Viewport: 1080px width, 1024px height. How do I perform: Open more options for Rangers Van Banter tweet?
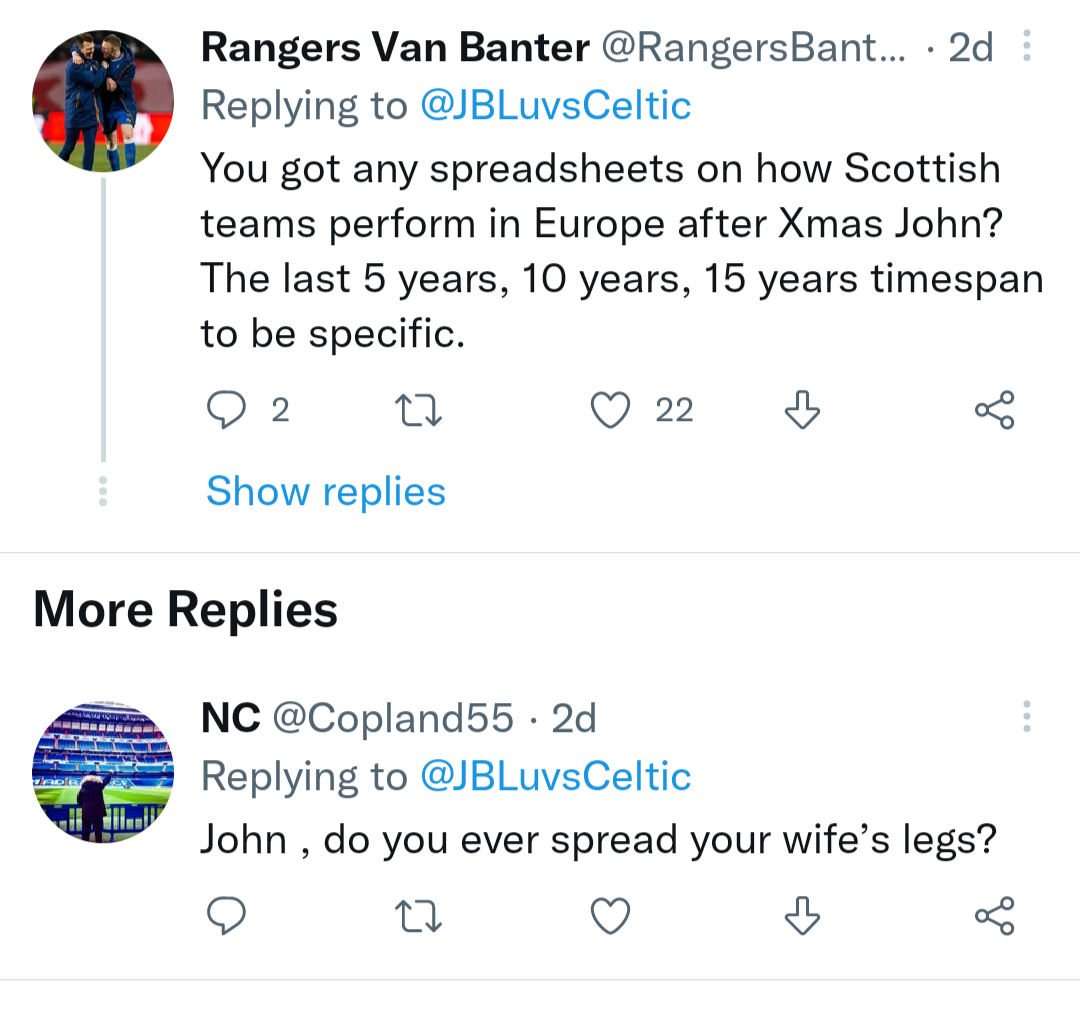pyautogui.click(x=1026, y=48)
